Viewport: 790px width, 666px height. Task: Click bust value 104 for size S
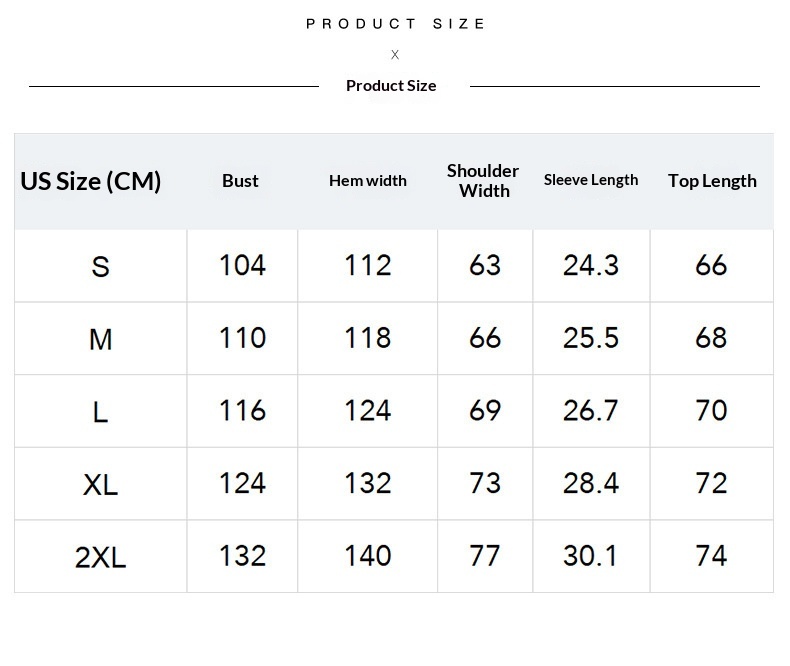[242, 265]
